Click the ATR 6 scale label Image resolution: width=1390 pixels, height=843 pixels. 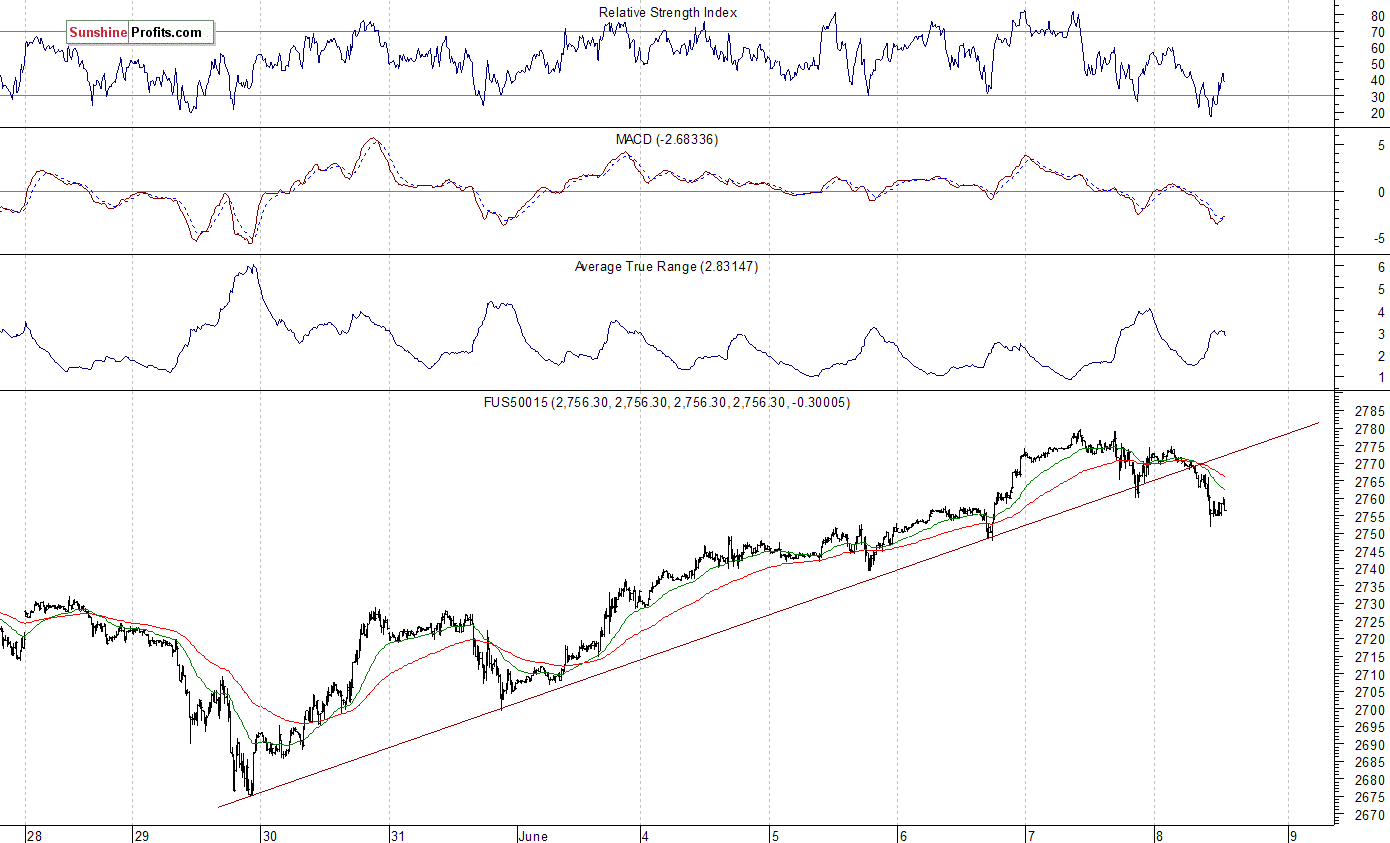1381,267
